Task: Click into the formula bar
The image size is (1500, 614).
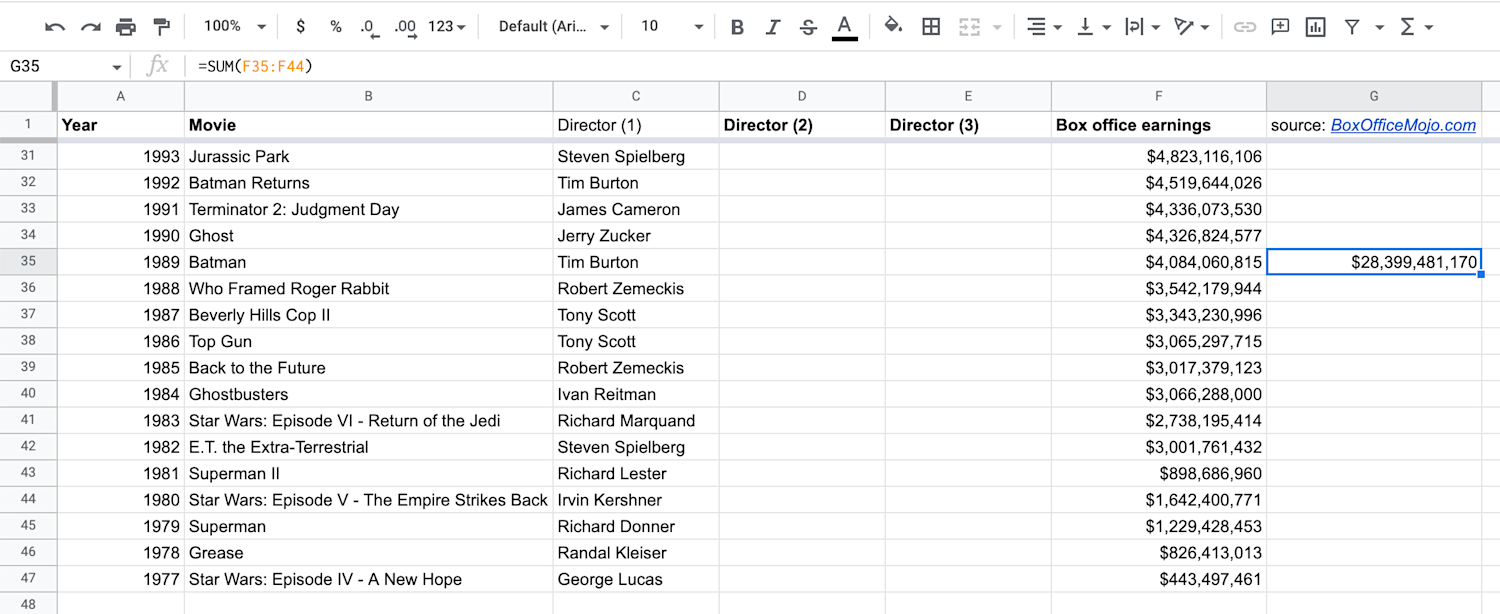Action: pos(840,67)
